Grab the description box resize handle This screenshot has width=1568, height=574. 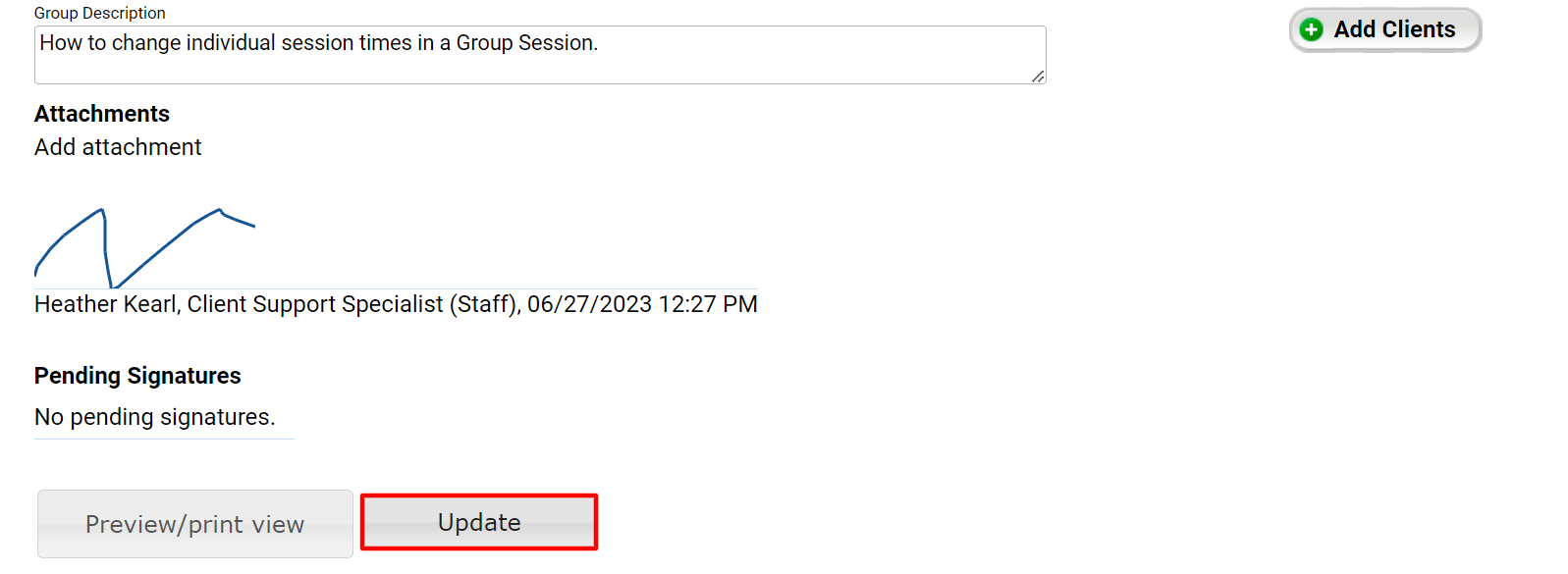click(1038, 77)
